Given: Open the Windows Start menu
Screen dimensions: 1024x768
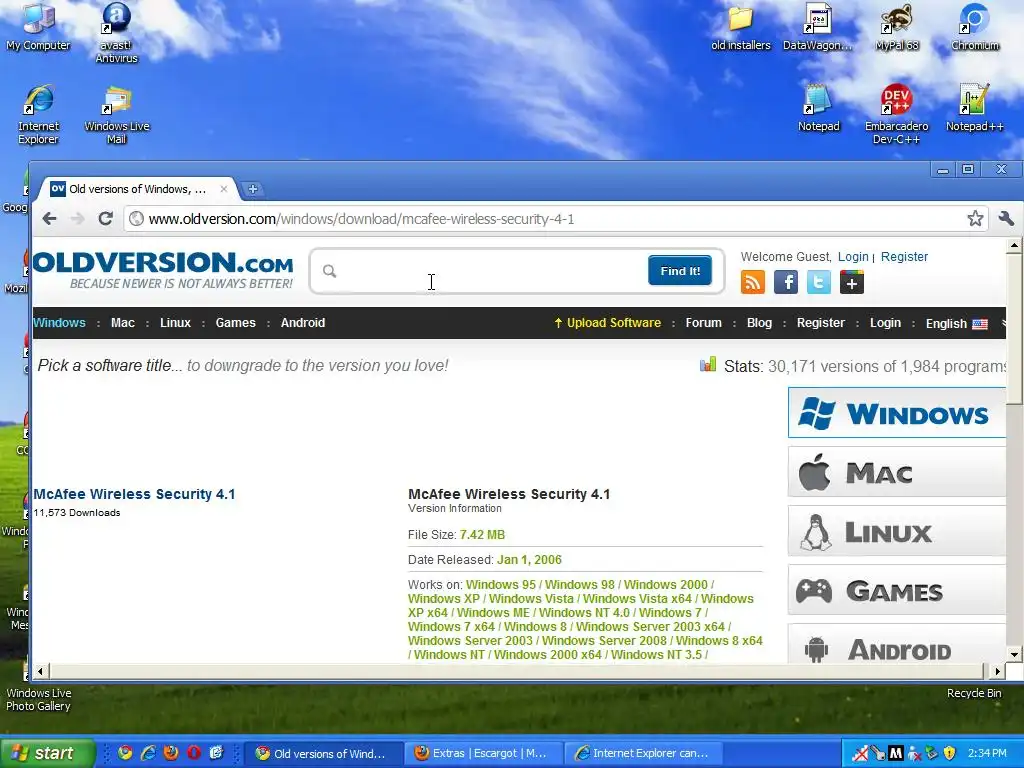Looking at the screenshot, I should coord(47,753).
